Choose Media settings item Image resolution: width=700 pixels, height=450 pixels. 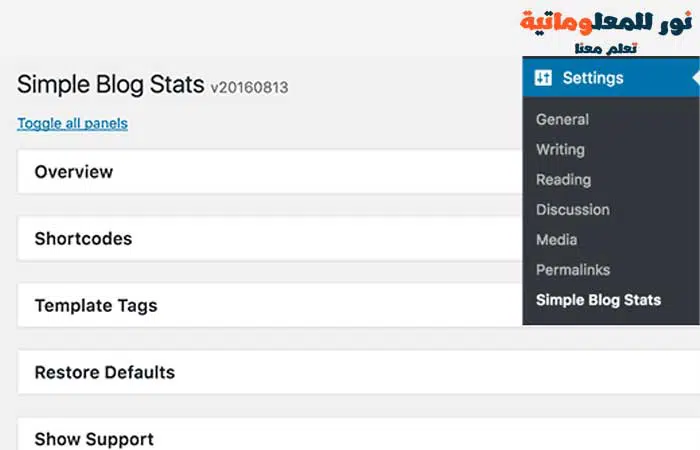point(556,240)
